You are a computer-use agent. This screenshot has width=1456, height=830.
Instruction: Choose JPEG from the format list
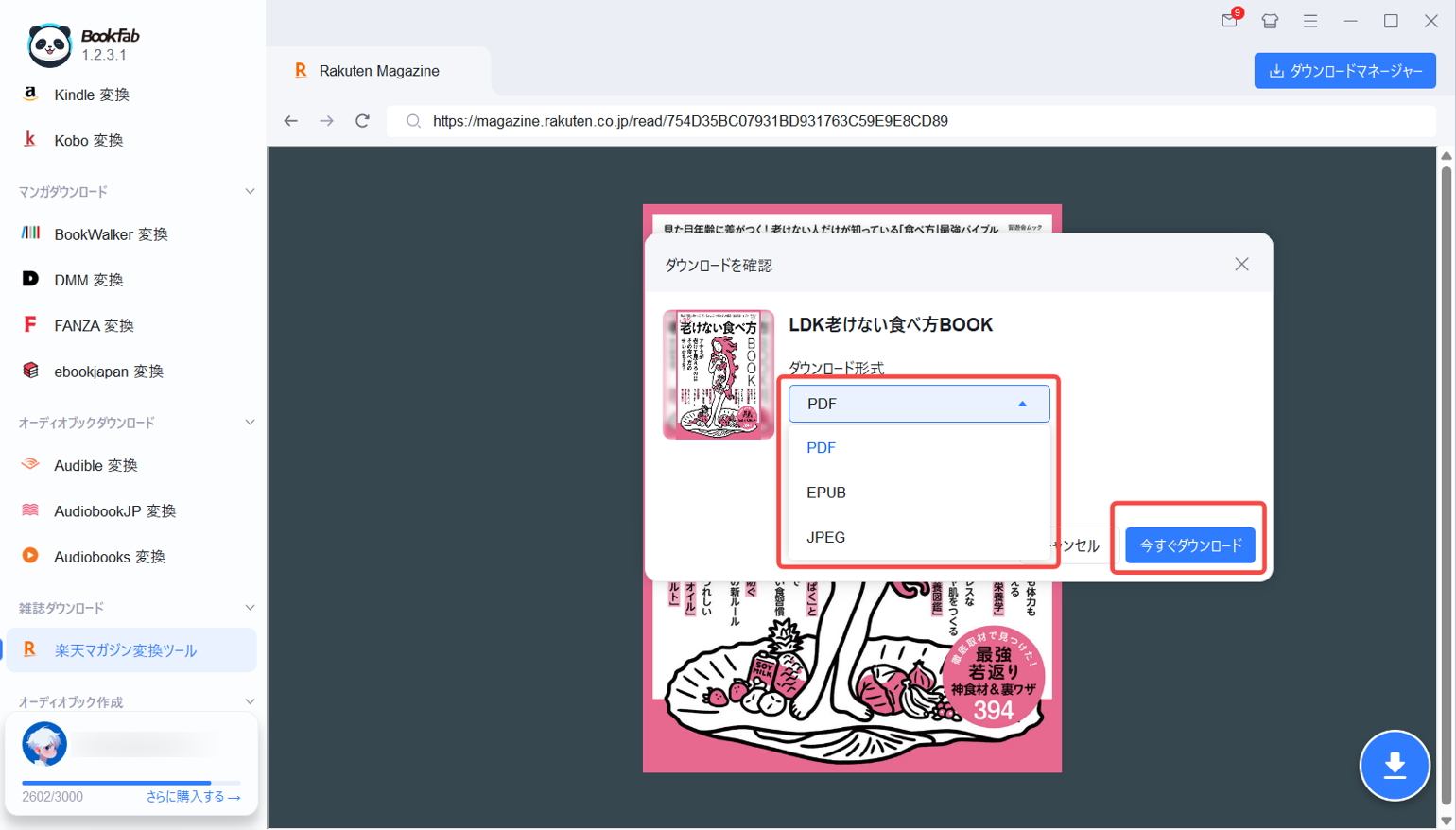point(919,537)
